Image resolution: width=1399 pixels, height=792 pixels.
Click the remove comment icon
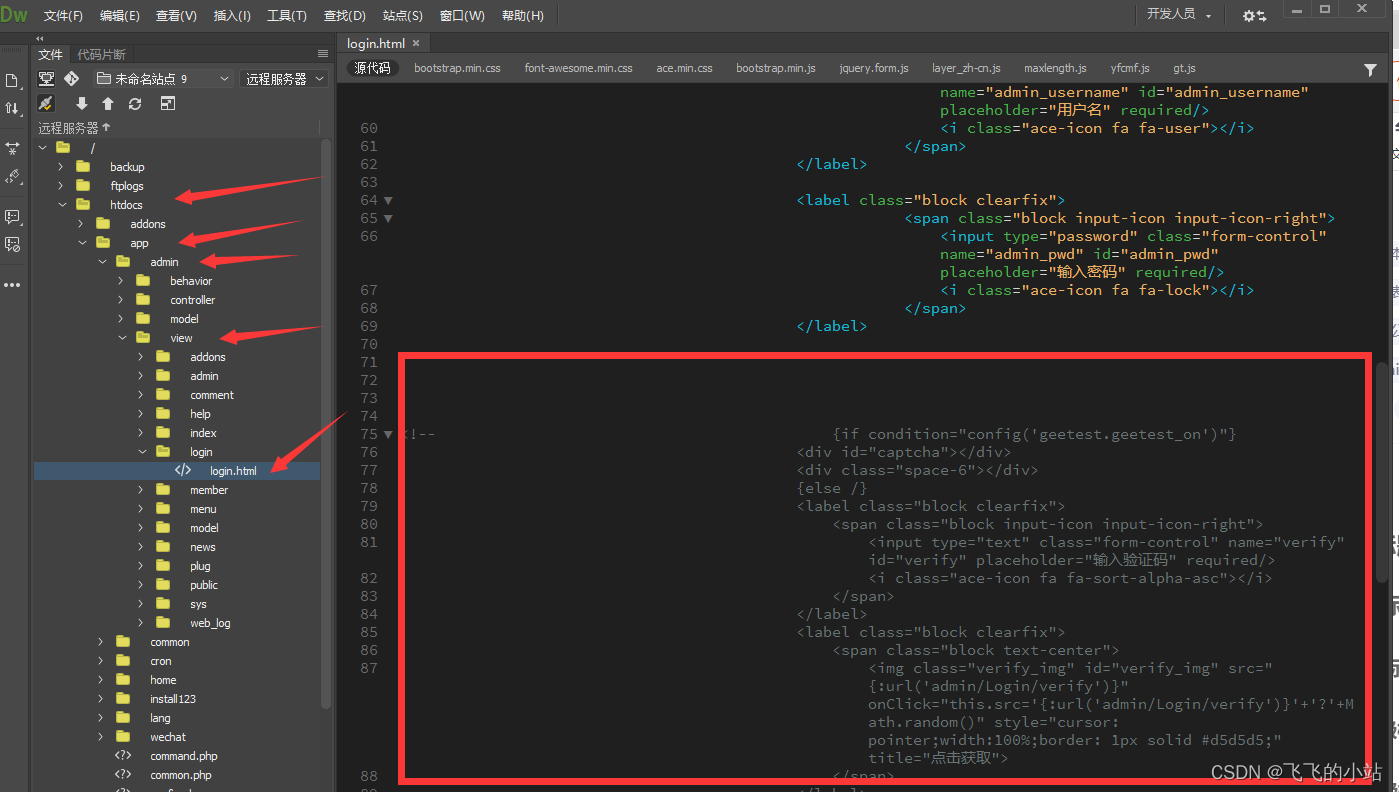coord(12,244)
